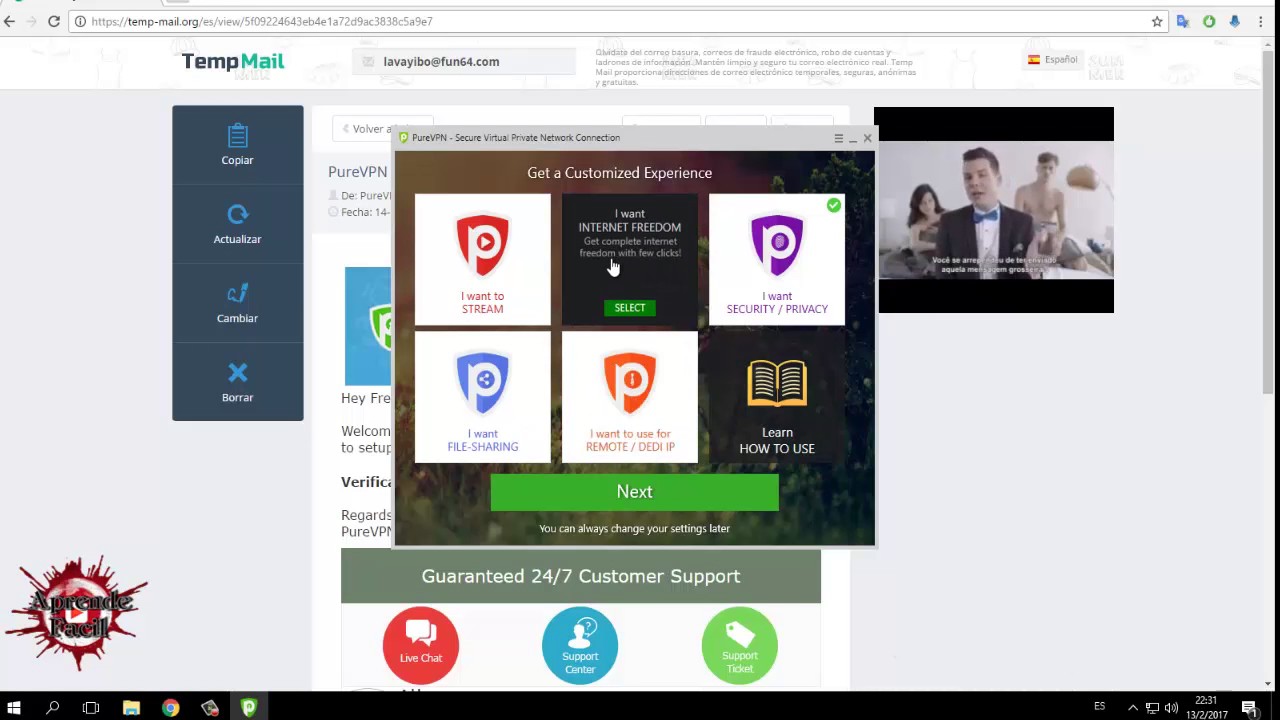The width and height of the screenshot is (1280, 720).
Task: Click the browser back arrow
Action: 10,21
